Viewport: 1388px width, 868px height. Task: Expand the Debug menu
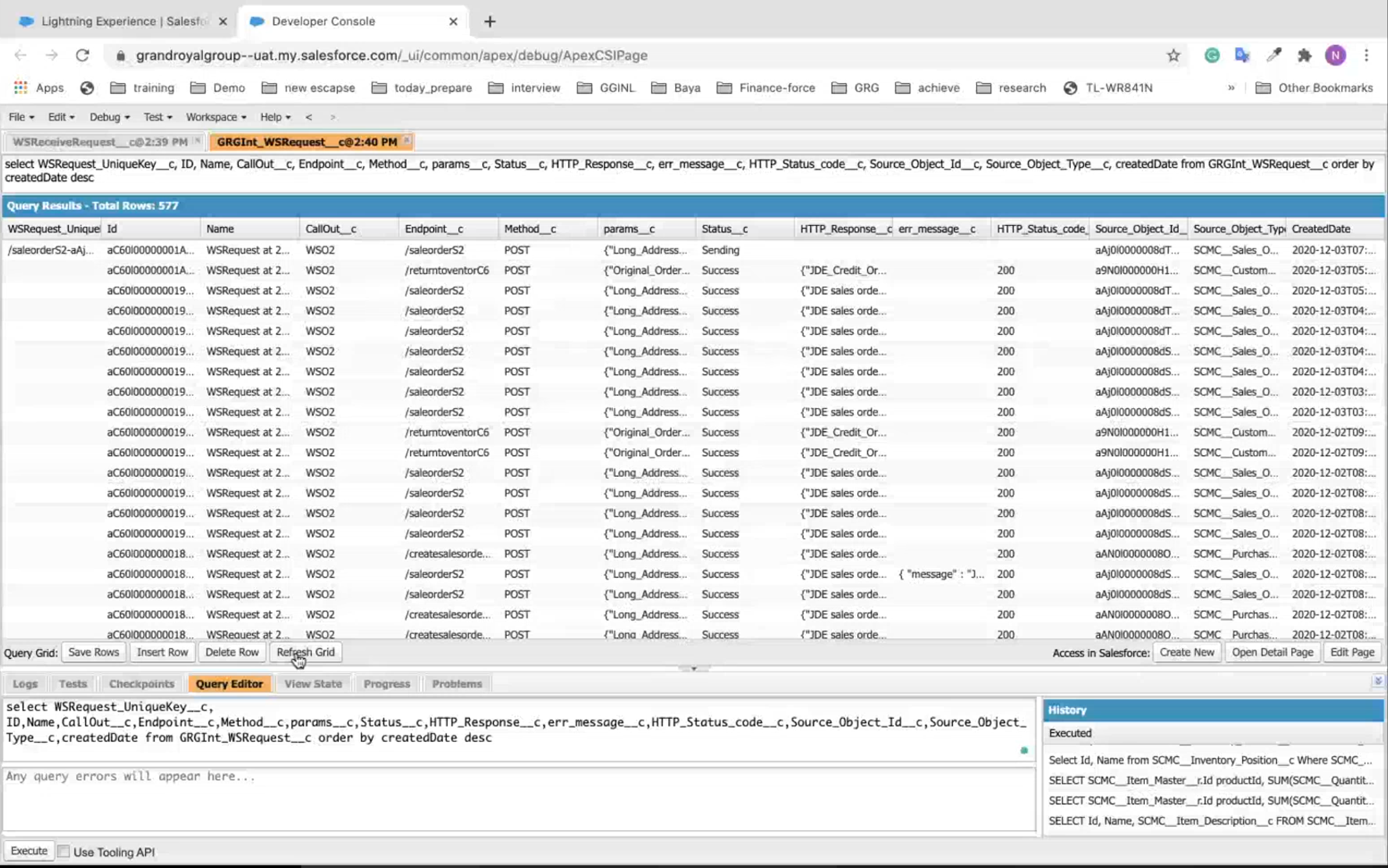point(109,117)
